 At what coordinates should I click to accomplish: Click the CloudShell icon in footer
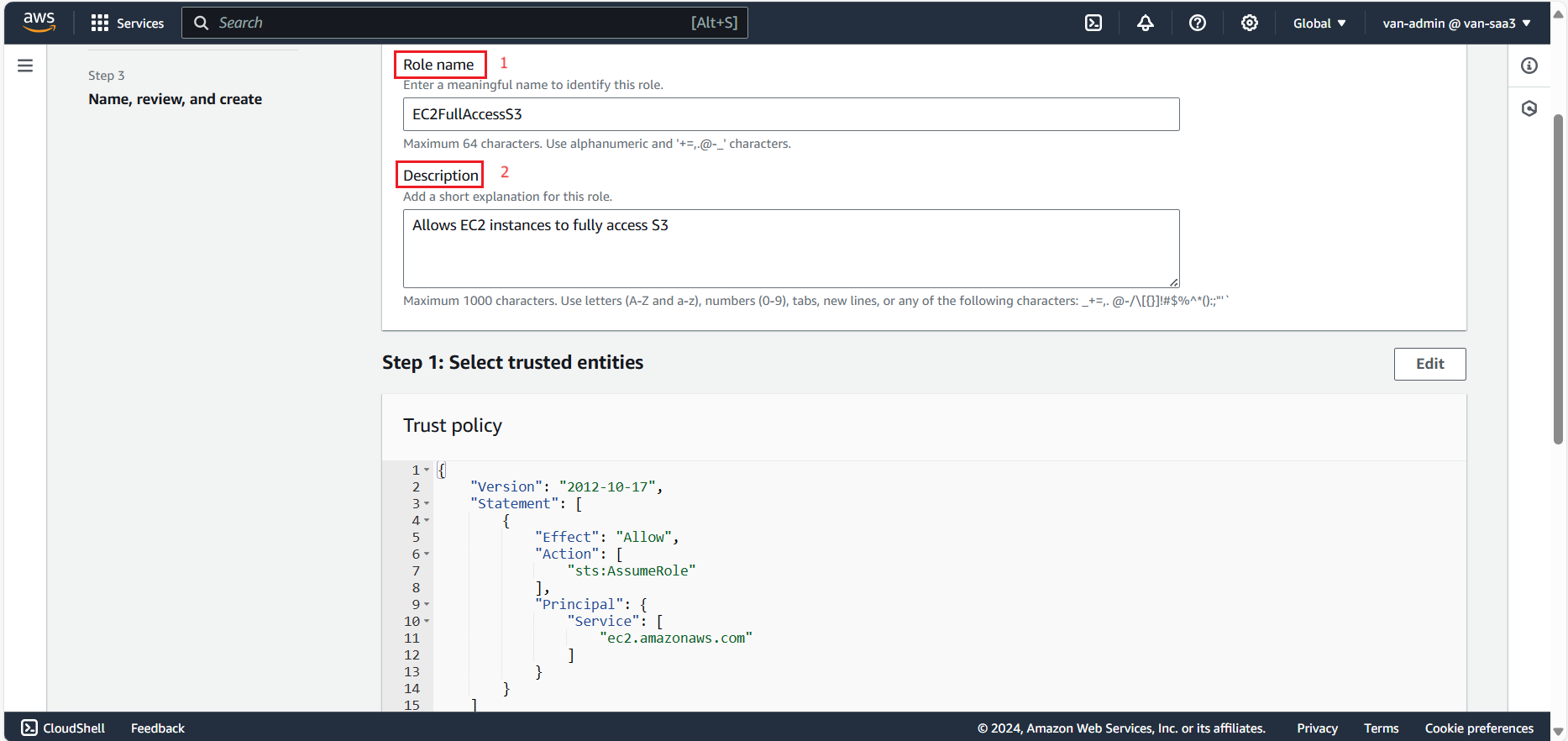(x=29, y=728)
